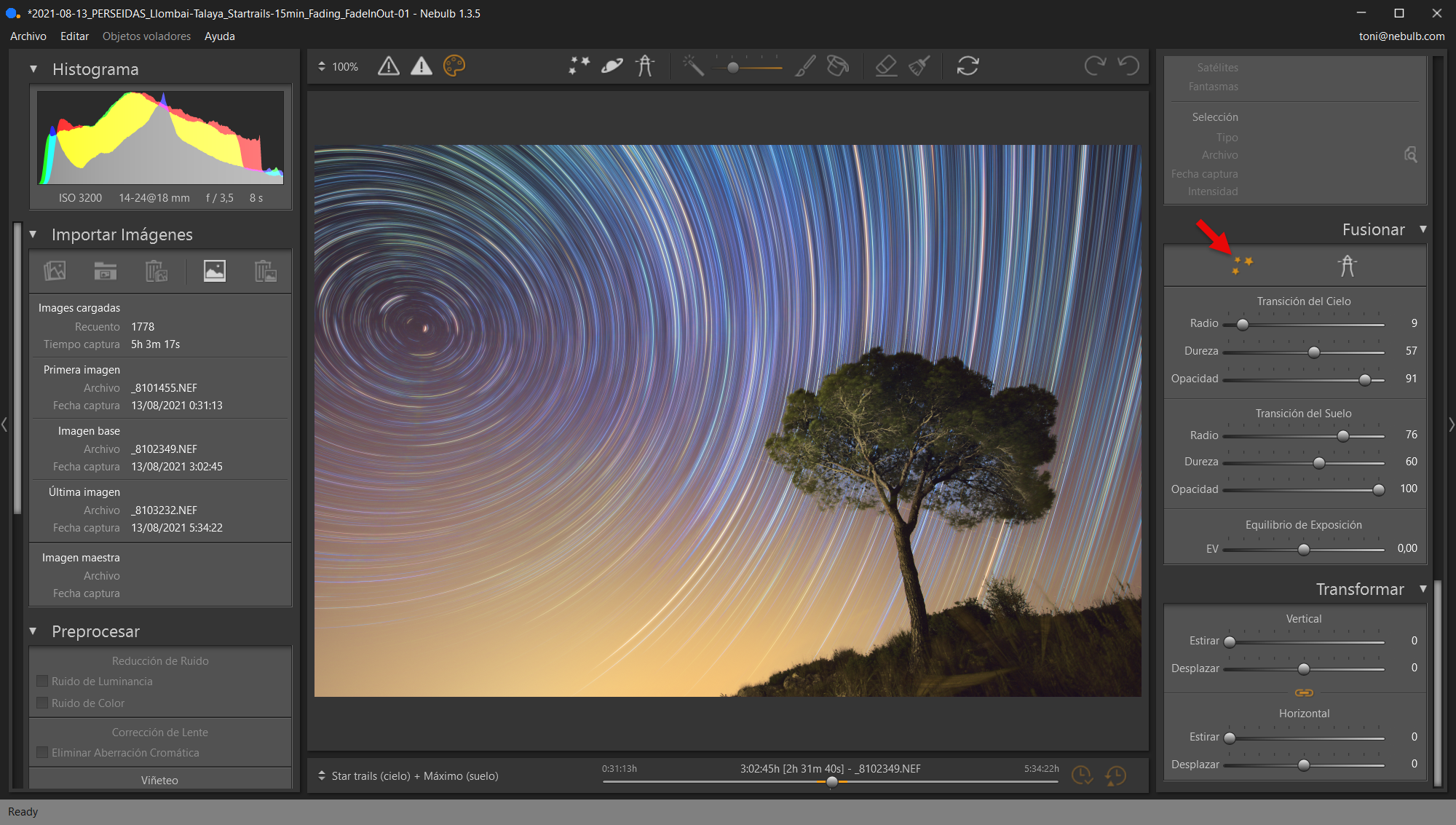This screenshot has width=1456, height=825.
Task: Click the toni@nebulb.com account link
Action: pos(1401,36)
